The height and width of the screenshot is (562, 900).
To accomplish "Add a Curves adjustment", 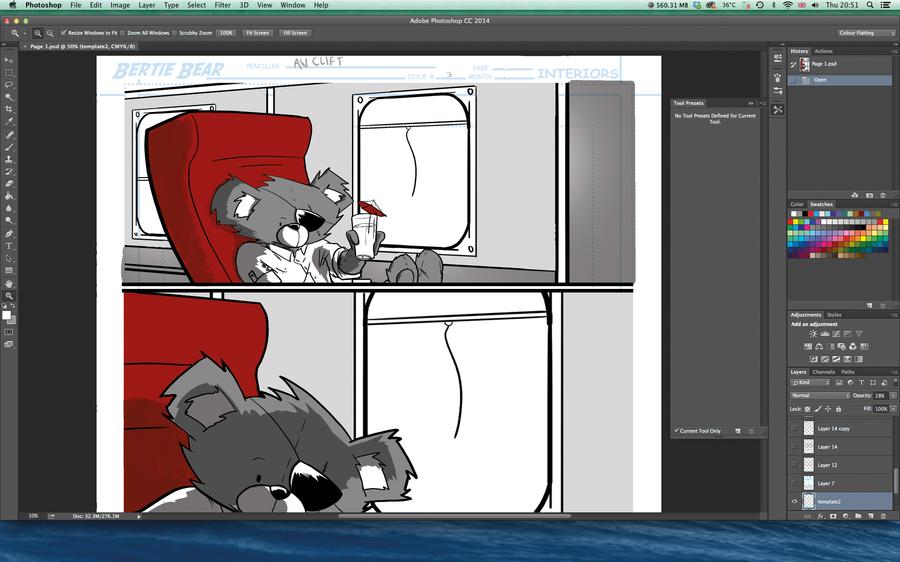I will click(x=836, y=334).
